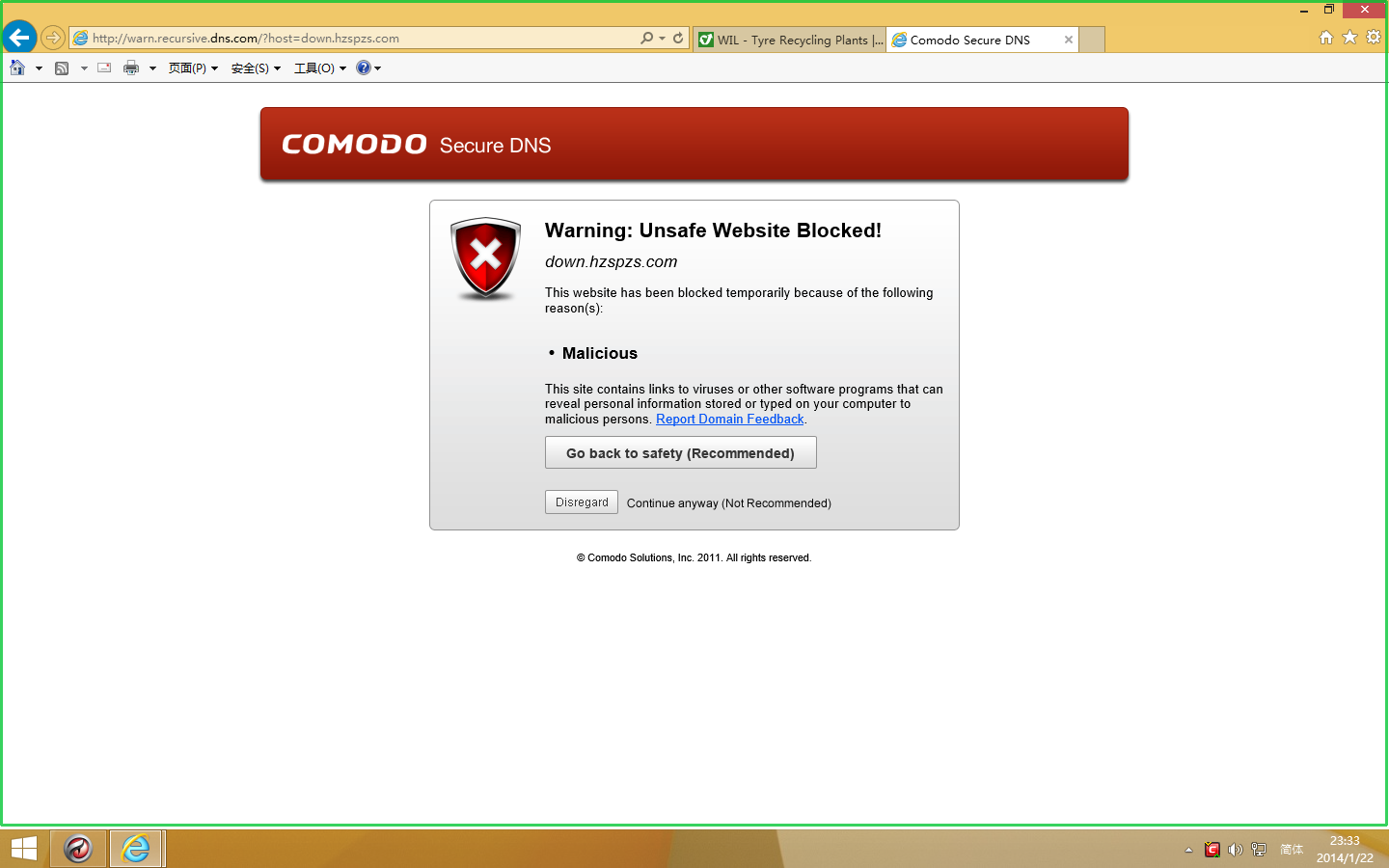This screenshot has height=868, width=1389.
Task: Restore down the browser window
Action: [x=1329, y=10]
